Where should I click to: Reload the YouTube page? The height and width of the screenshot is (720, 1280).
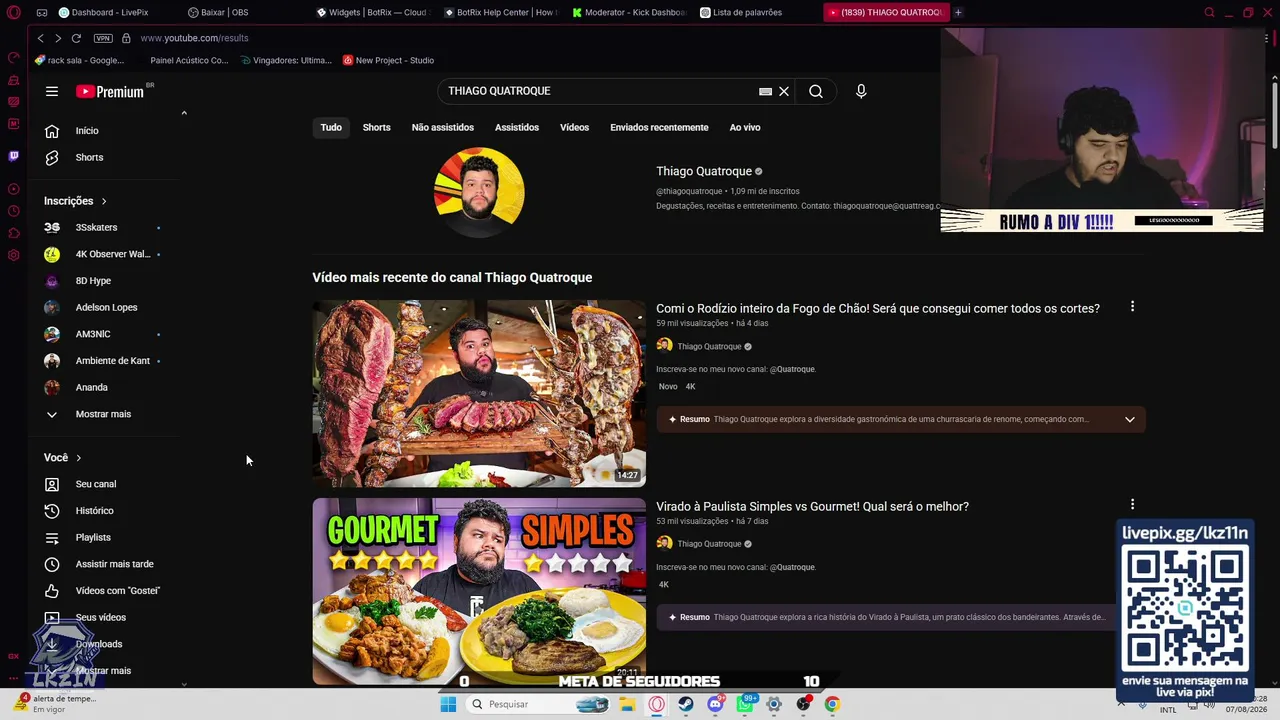coord(76,38)
